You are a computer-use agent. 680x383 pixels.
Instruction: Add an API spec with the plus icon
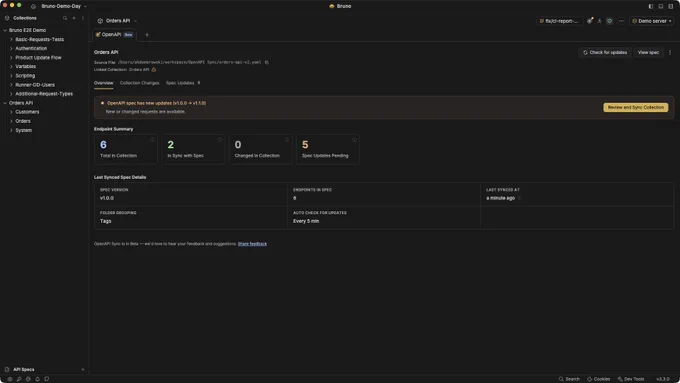coord(83,370)
